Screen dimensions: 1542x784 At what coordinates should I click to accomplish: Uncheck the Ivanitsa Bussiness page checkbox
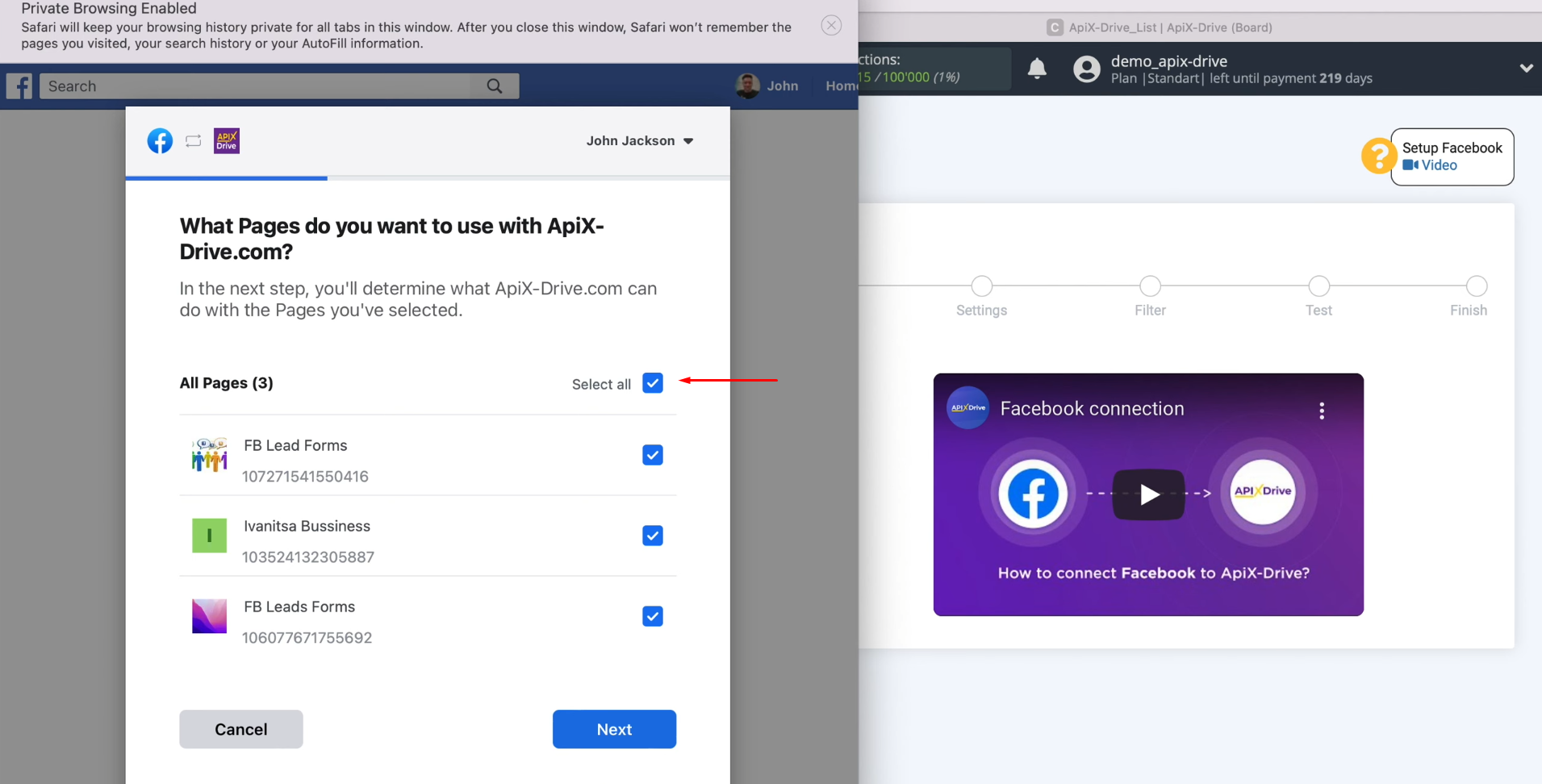652,535
